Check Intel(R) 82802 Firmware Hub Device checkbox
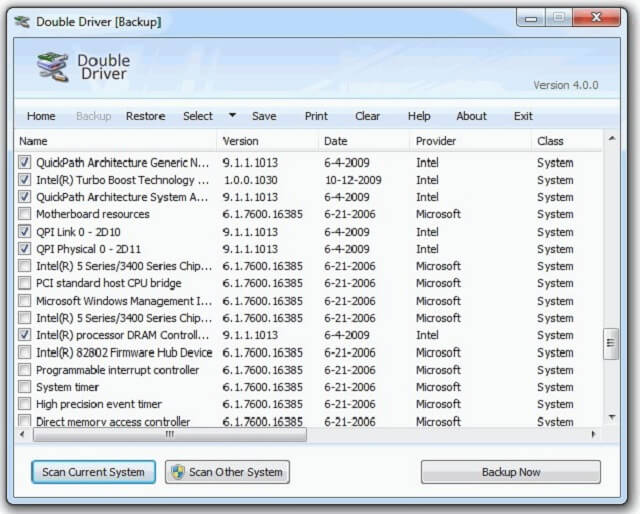 coord(24,352)
